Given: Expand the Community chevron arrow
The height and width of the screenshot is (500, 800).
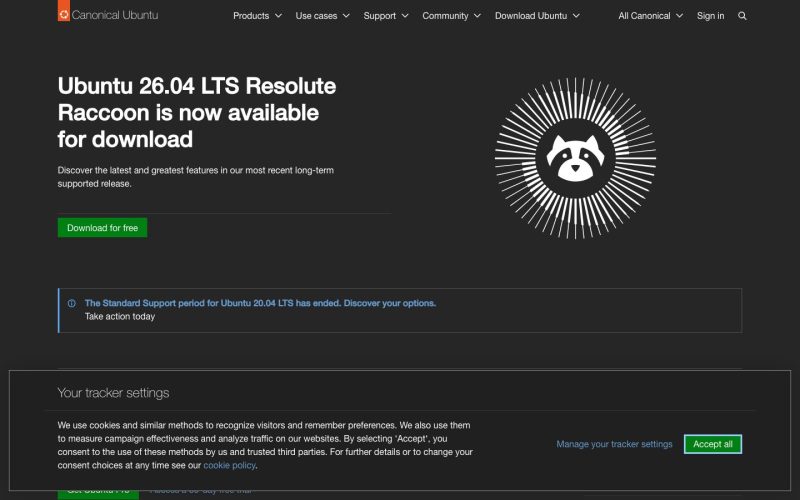Looking at the screenshot, I should point(477,16).
